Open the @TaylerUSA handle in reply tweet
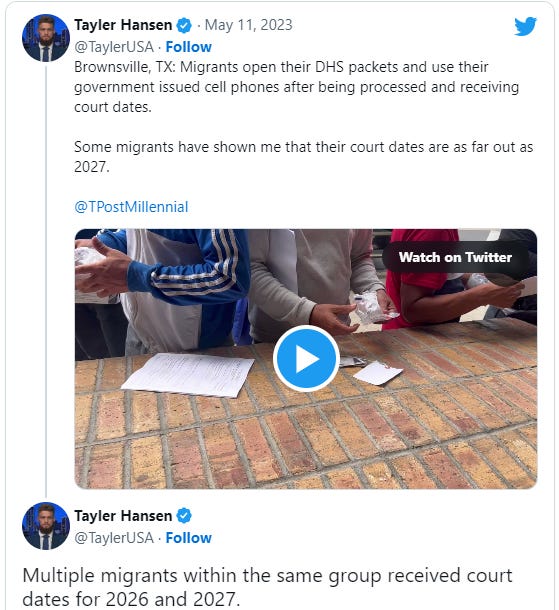 click(x=114, y=538)
